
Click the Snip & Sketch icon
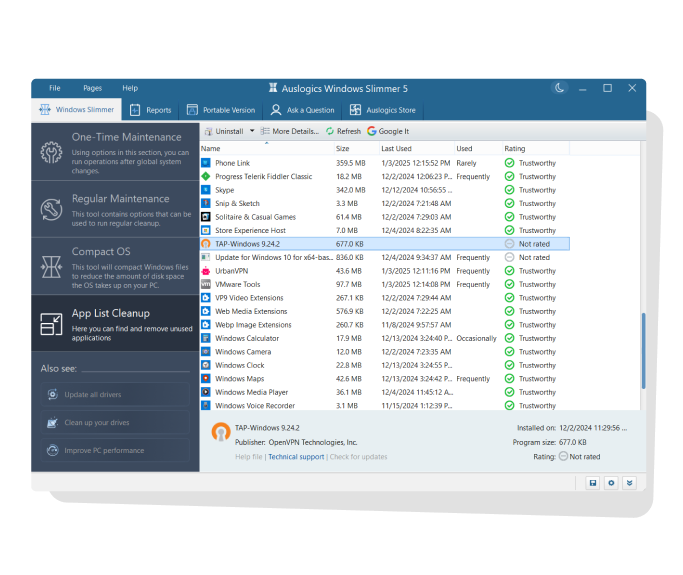pos(206,203)
